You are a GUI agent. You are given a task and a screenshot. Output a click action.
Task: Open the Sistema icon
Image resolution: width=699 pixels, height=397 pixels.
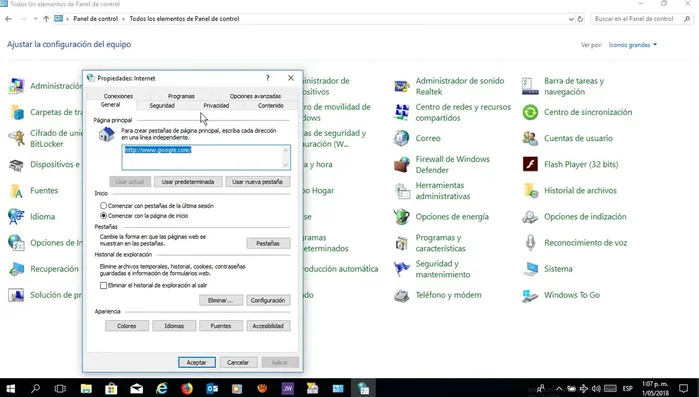click(530, 269)
